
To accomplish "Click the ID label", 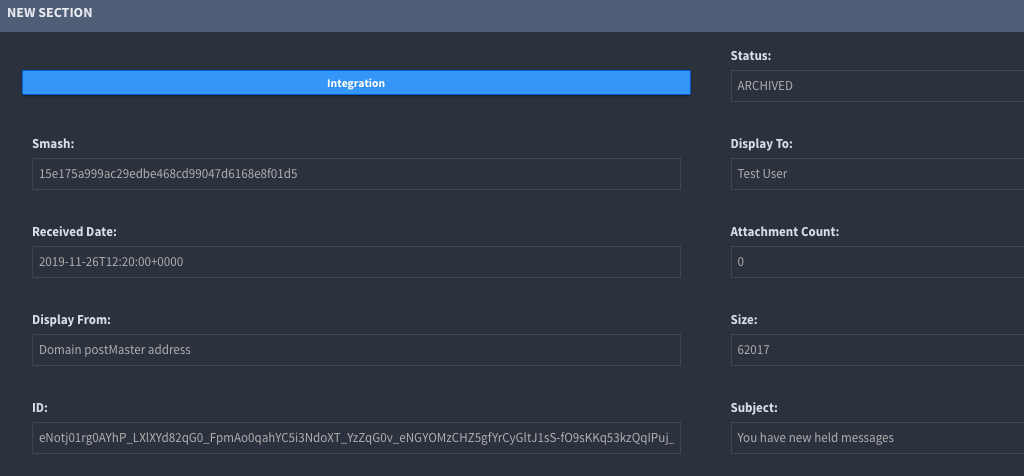I will 40,408.
